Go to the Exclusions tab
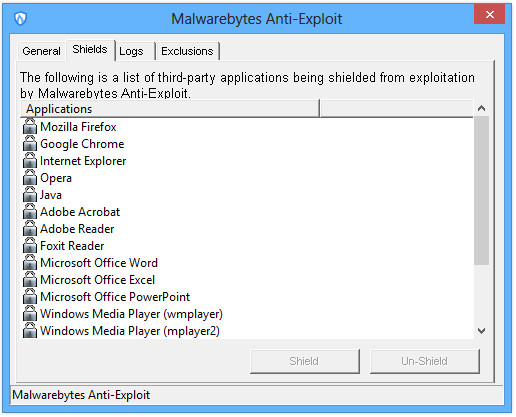Viewport: 516px width, 417px height. (188, 51)
